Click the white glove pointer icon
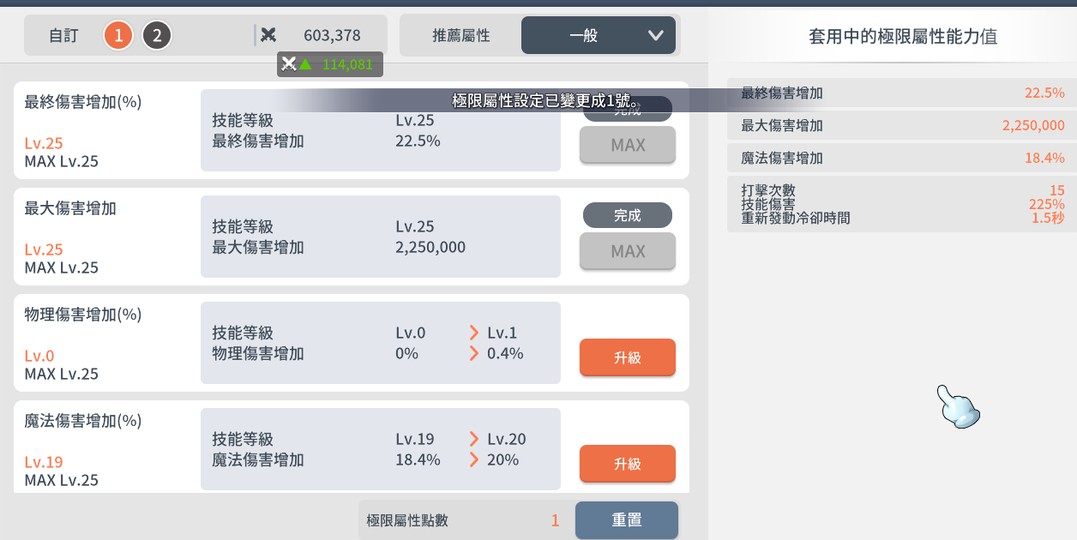This screenshot has width=1077, height=540. 957,407
